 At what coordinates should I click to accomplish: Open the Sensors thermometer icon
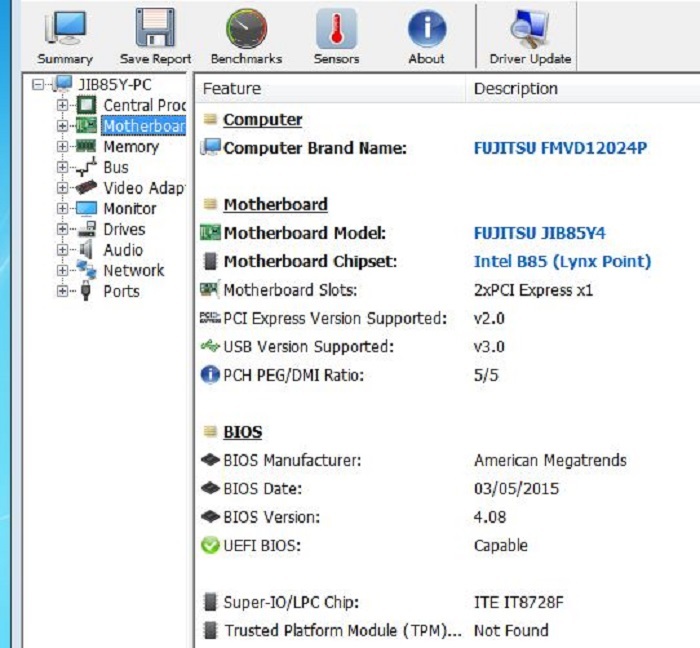(336, 29)
